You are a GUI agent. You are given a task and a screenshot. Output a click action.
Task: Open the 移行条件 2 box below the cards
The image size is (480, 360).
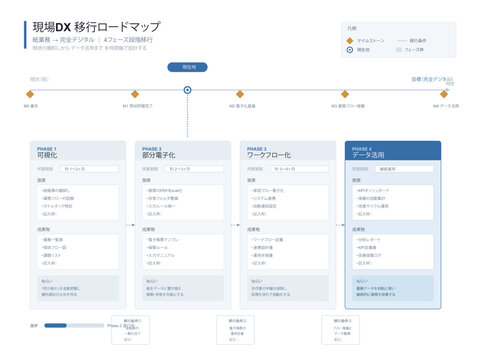click(x=235, y=330)
